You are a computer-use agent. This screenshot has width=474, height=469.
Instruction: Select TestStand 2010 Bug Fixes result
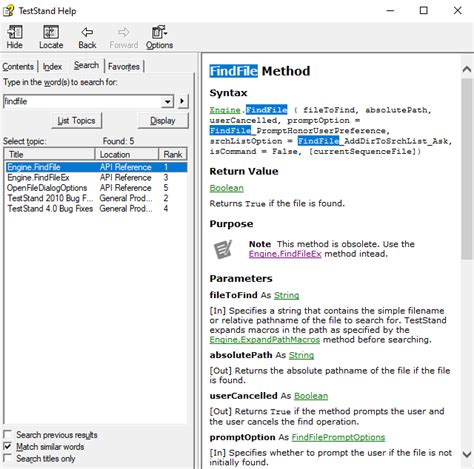pos(96,198)
